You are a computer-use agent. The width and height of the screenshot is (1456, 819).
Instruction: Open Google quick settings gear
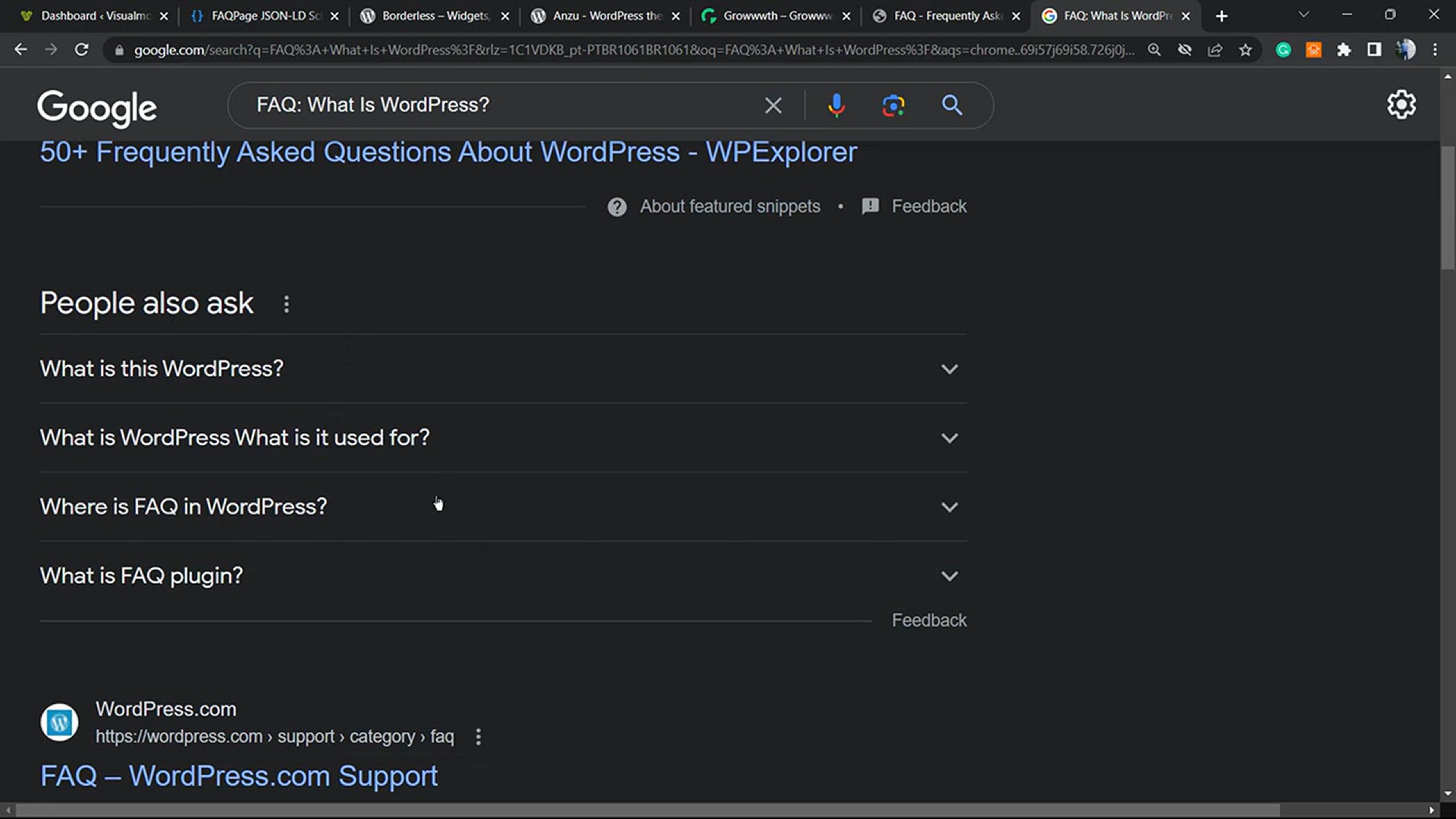(1401, 105)
